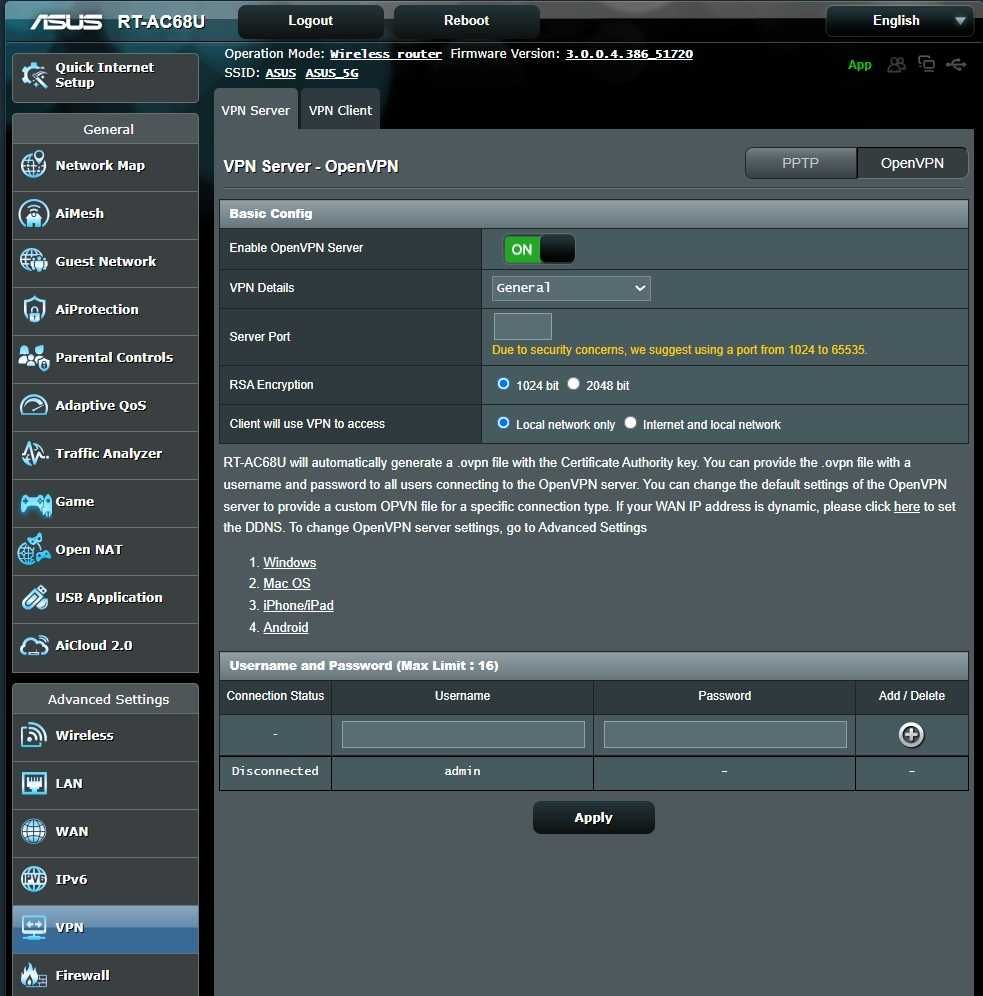The image size is (983, 996).
Task: Open Network Map menu item
Action: point(105,166)
